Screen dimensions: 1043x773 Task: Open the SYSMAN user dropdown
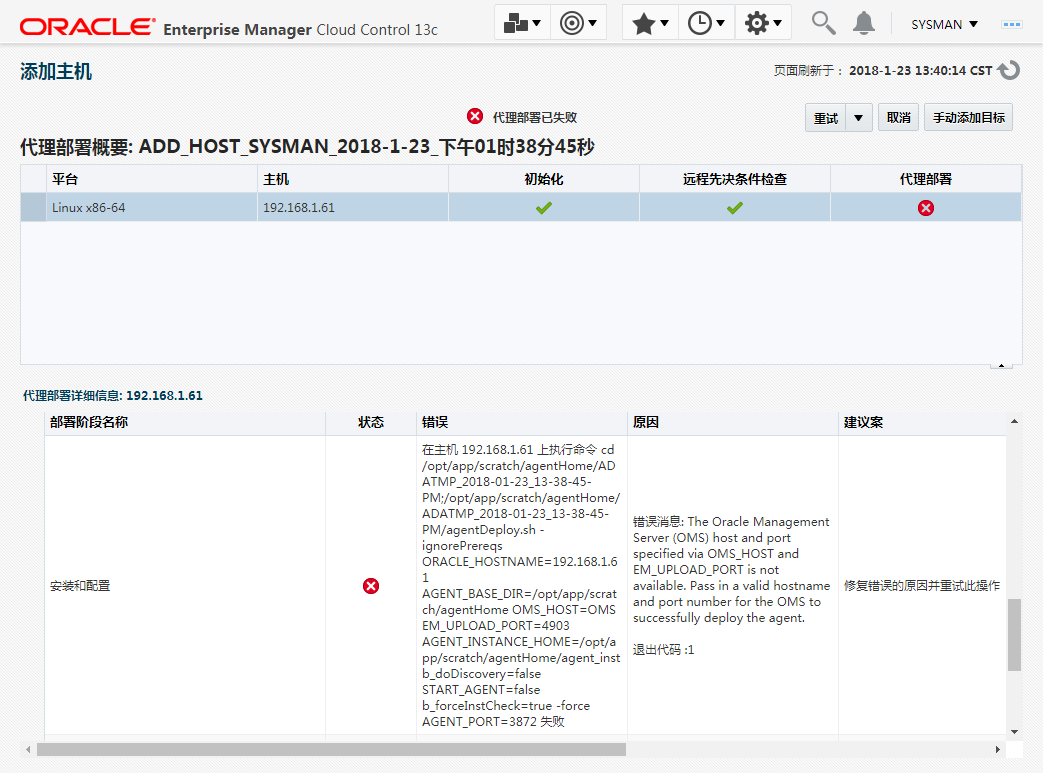pos(944,24)
